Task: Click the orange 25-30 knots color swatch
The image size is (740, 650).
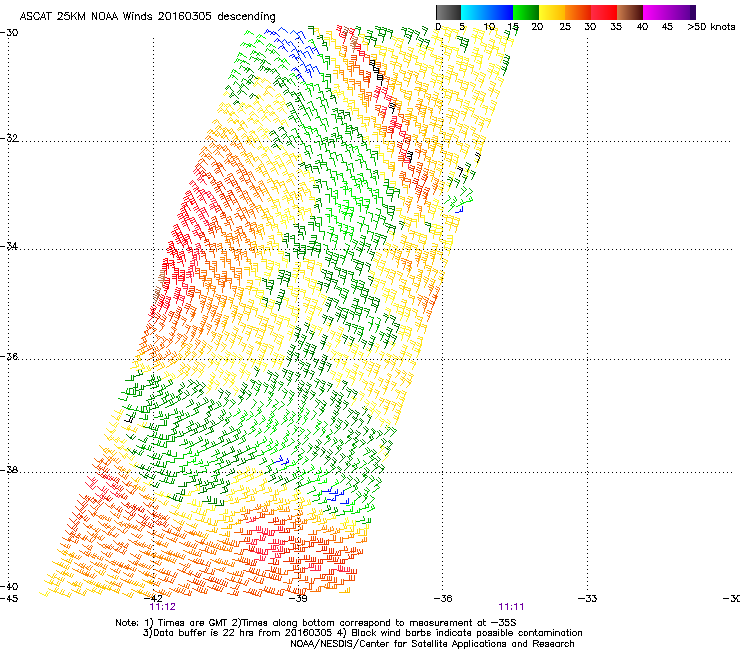Action: tap(578, 12)
